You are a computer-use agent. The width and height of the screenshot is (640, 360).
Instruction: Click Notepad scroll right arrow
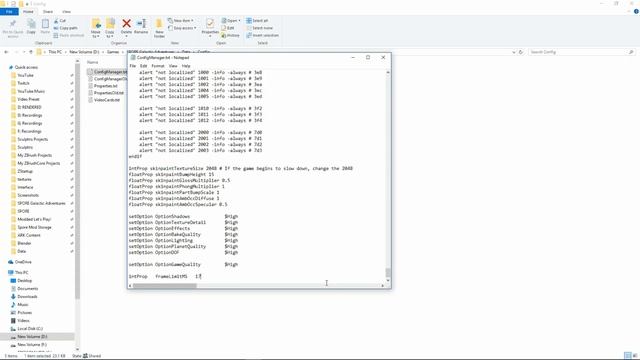coord(382,286)
